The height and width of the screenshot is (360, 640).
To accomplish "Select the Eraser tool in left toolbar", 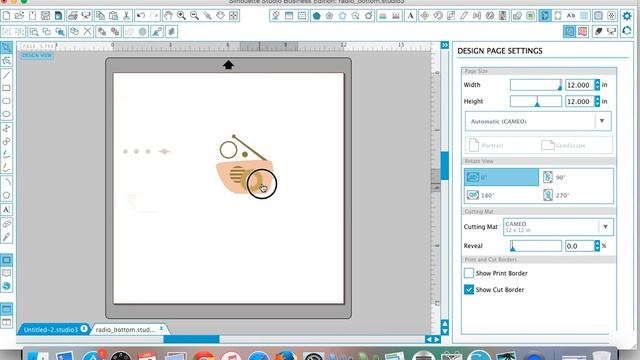I will 7,224.
